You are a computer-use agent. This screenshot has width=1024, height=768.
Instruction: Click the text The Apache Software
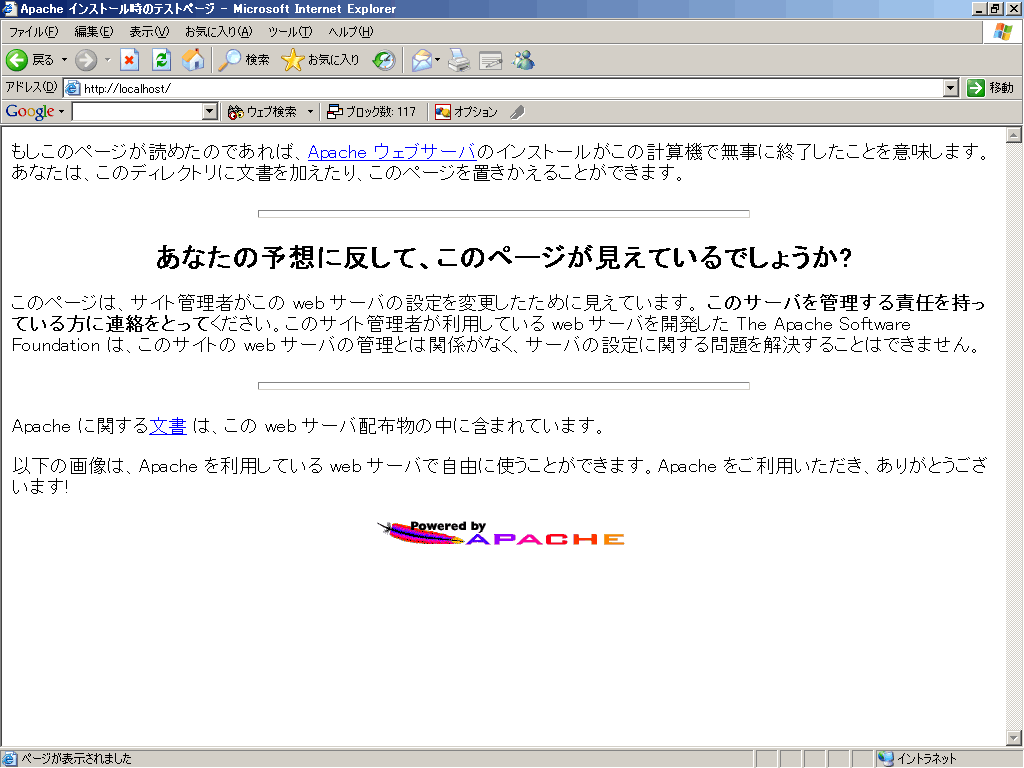click(824, 324)
